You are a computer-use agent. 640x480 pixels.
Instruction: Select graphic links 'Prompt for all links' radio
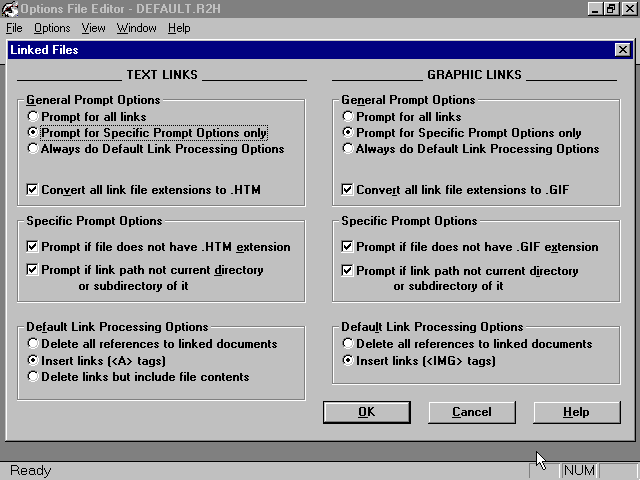(349, 117)
